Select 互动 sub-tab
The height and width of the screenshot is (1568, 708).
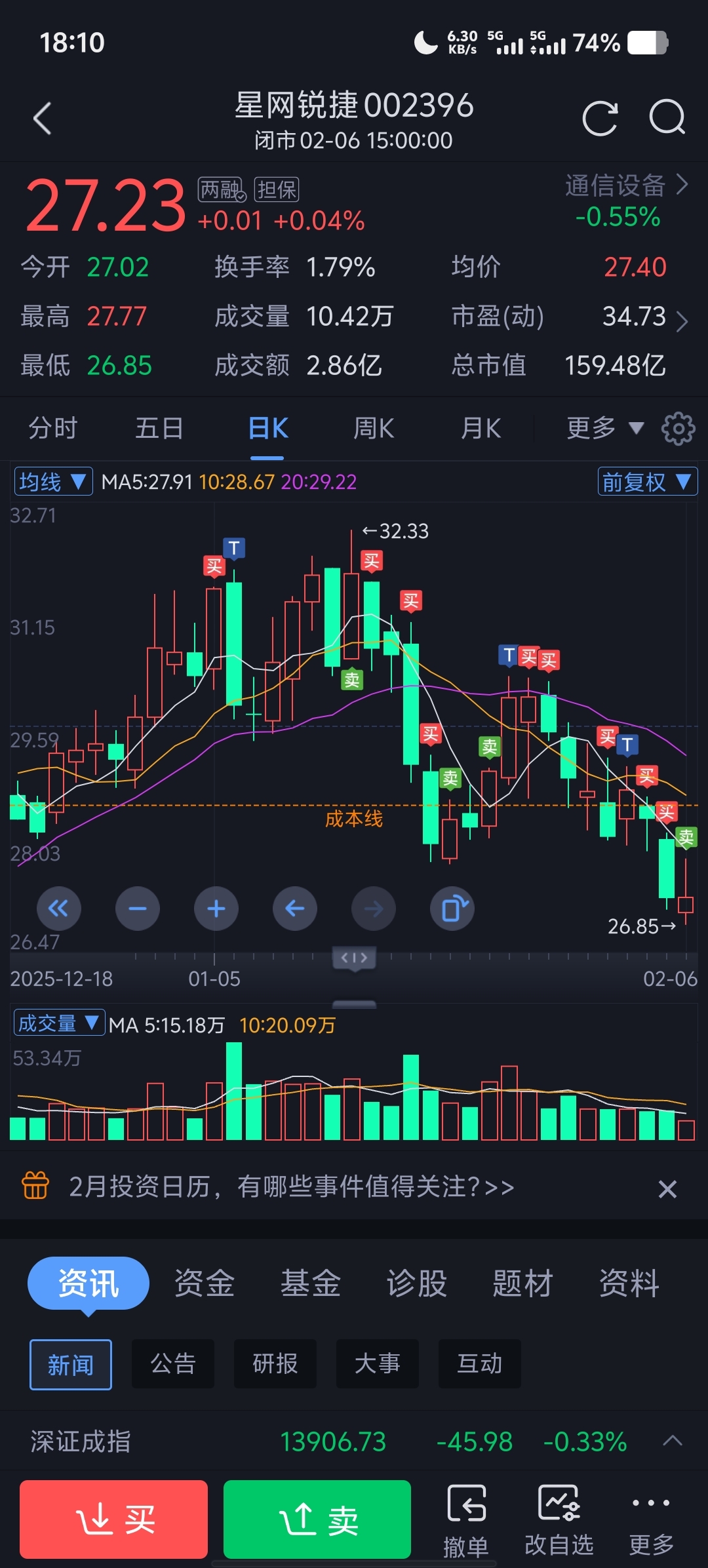[x=480, y=1363]
